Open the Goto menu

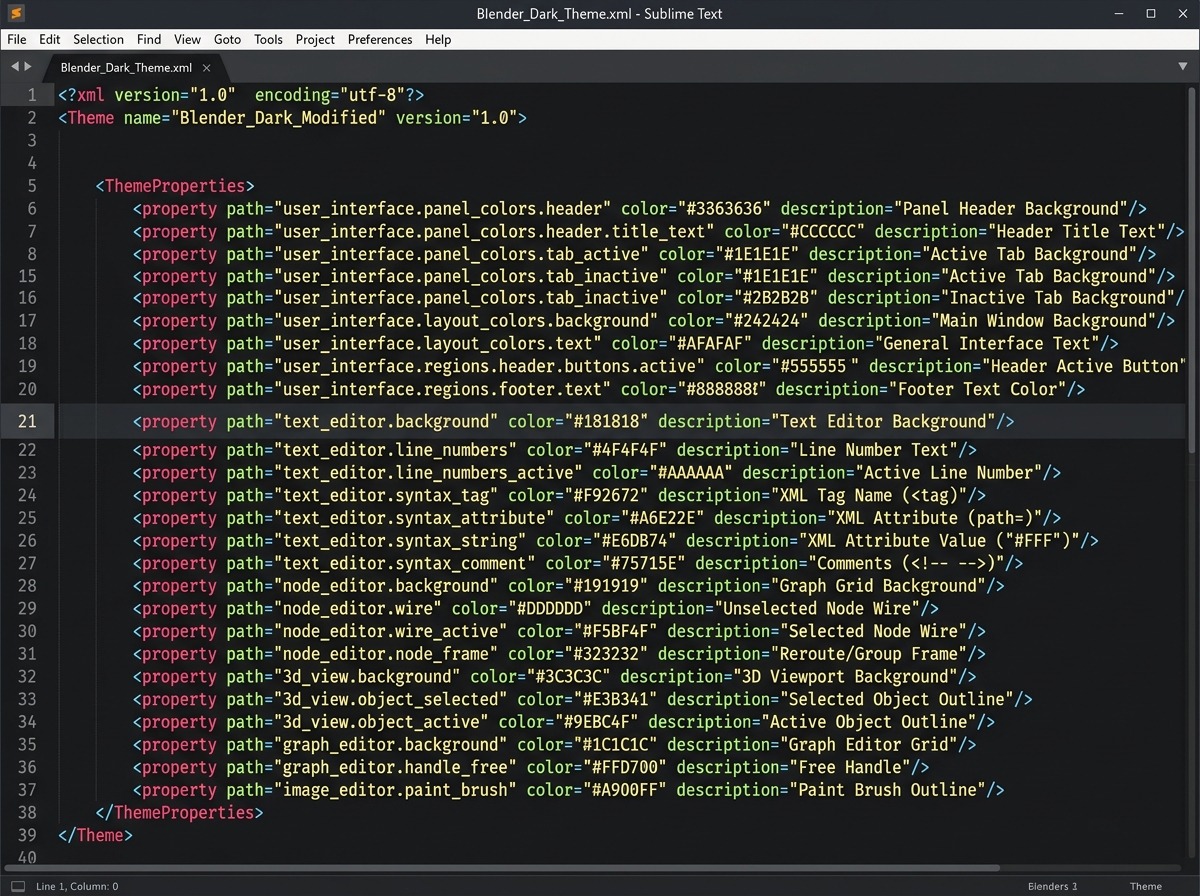[227, 39]
